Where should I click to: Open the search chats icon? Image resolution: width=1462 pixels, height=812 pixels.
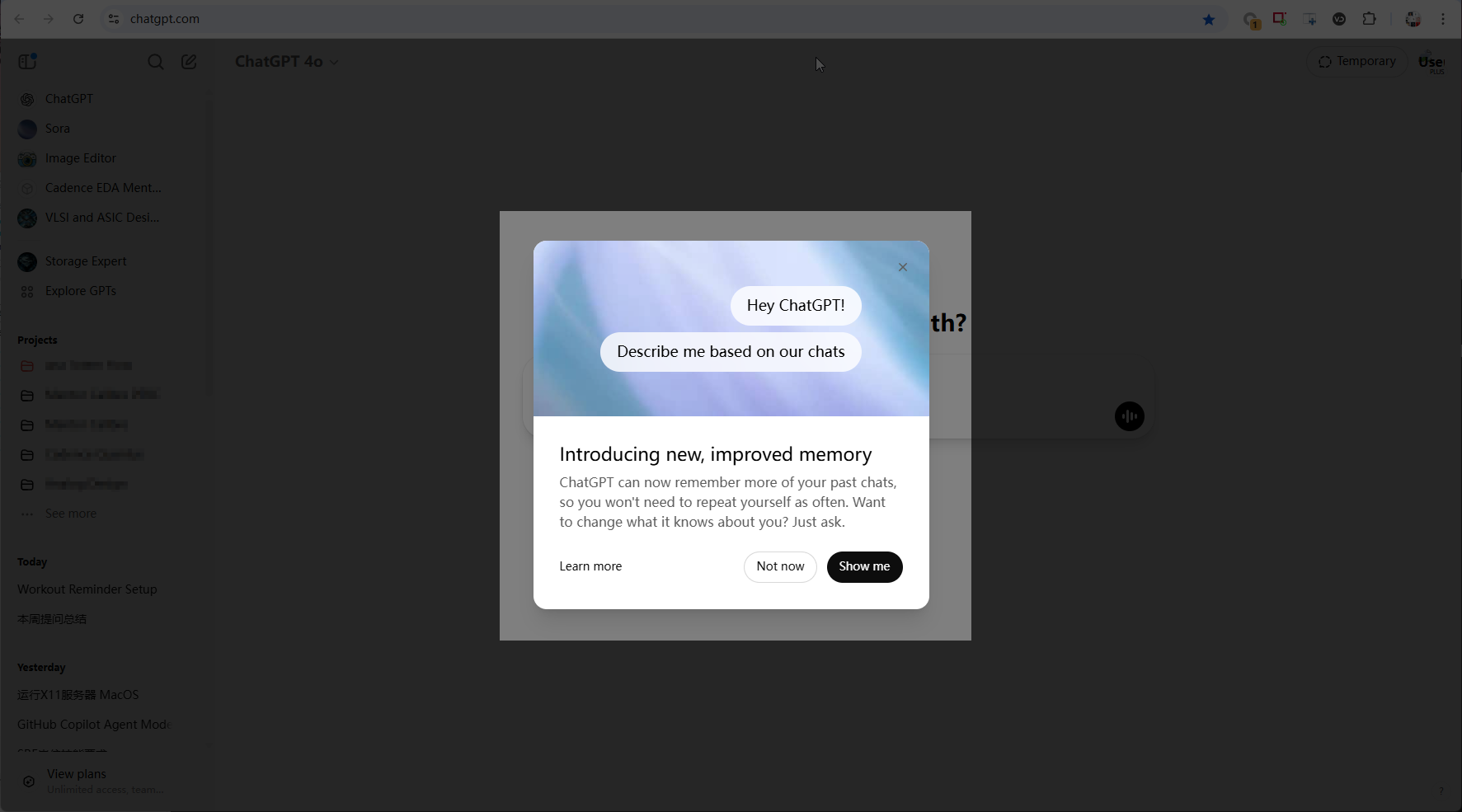tap(155, 62)
